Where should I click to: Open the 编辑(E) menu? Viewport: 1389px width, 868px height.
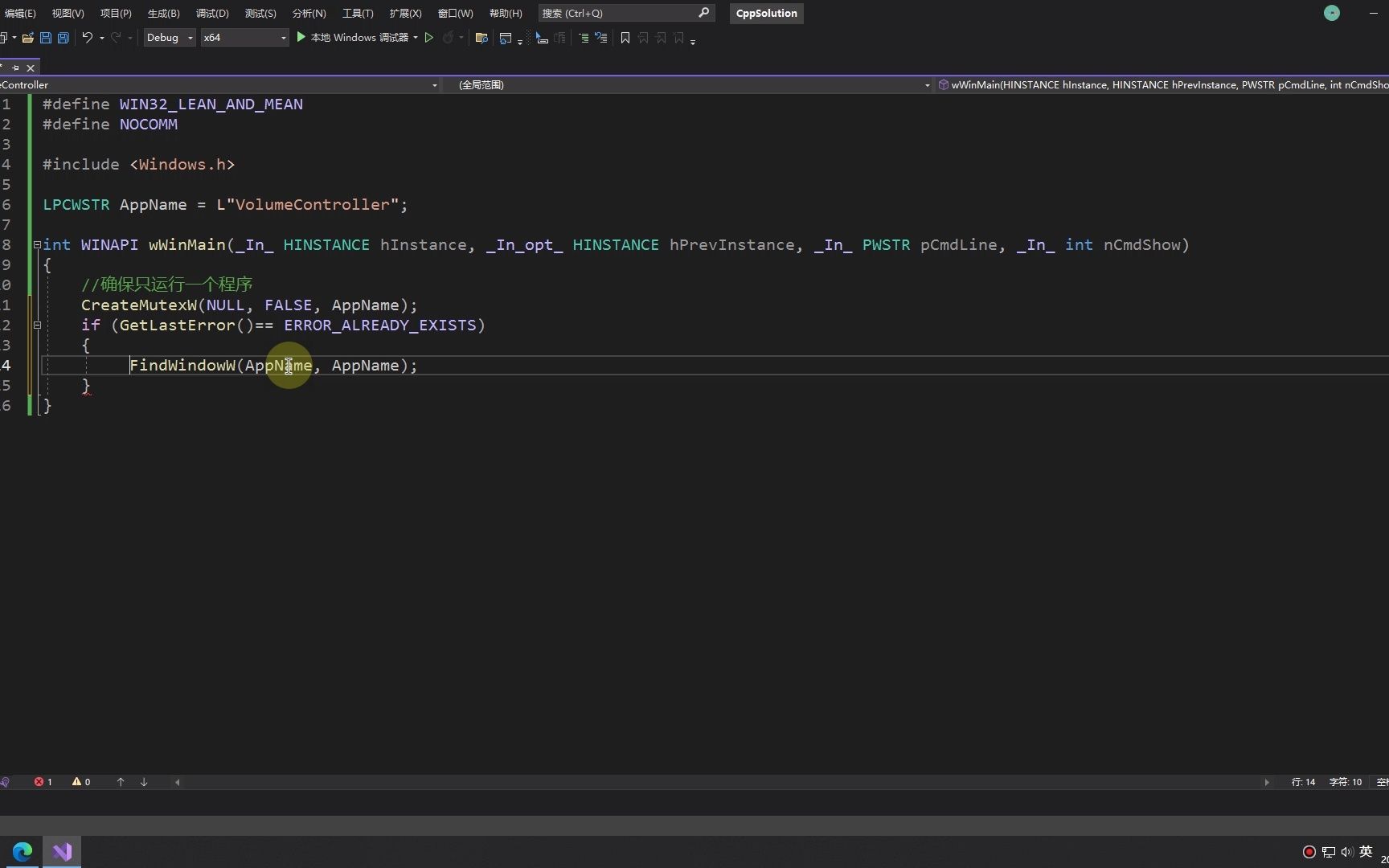[x=20, y=13]
